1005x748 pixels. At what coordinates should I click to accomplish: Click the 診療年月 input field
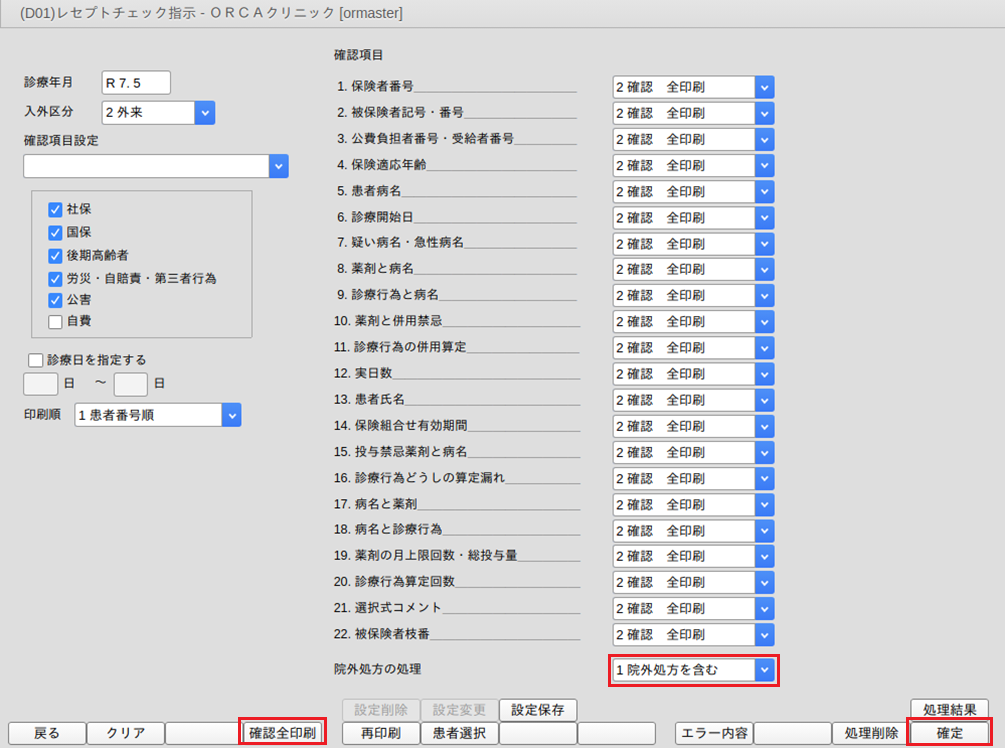(x=136, y=83)
